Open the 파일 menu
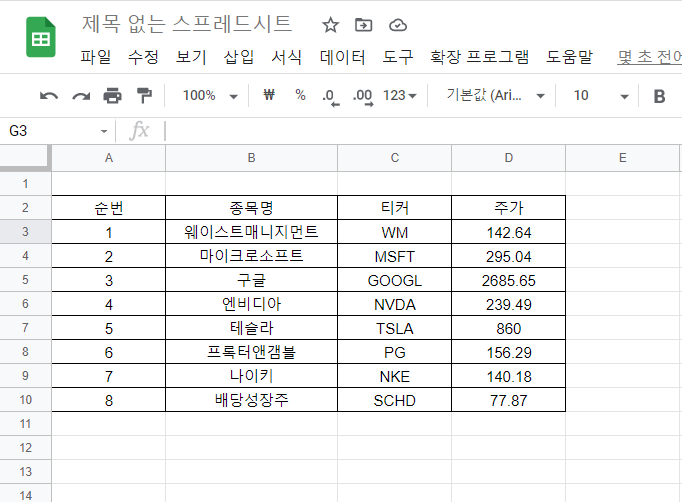 (x=96, y=57)
